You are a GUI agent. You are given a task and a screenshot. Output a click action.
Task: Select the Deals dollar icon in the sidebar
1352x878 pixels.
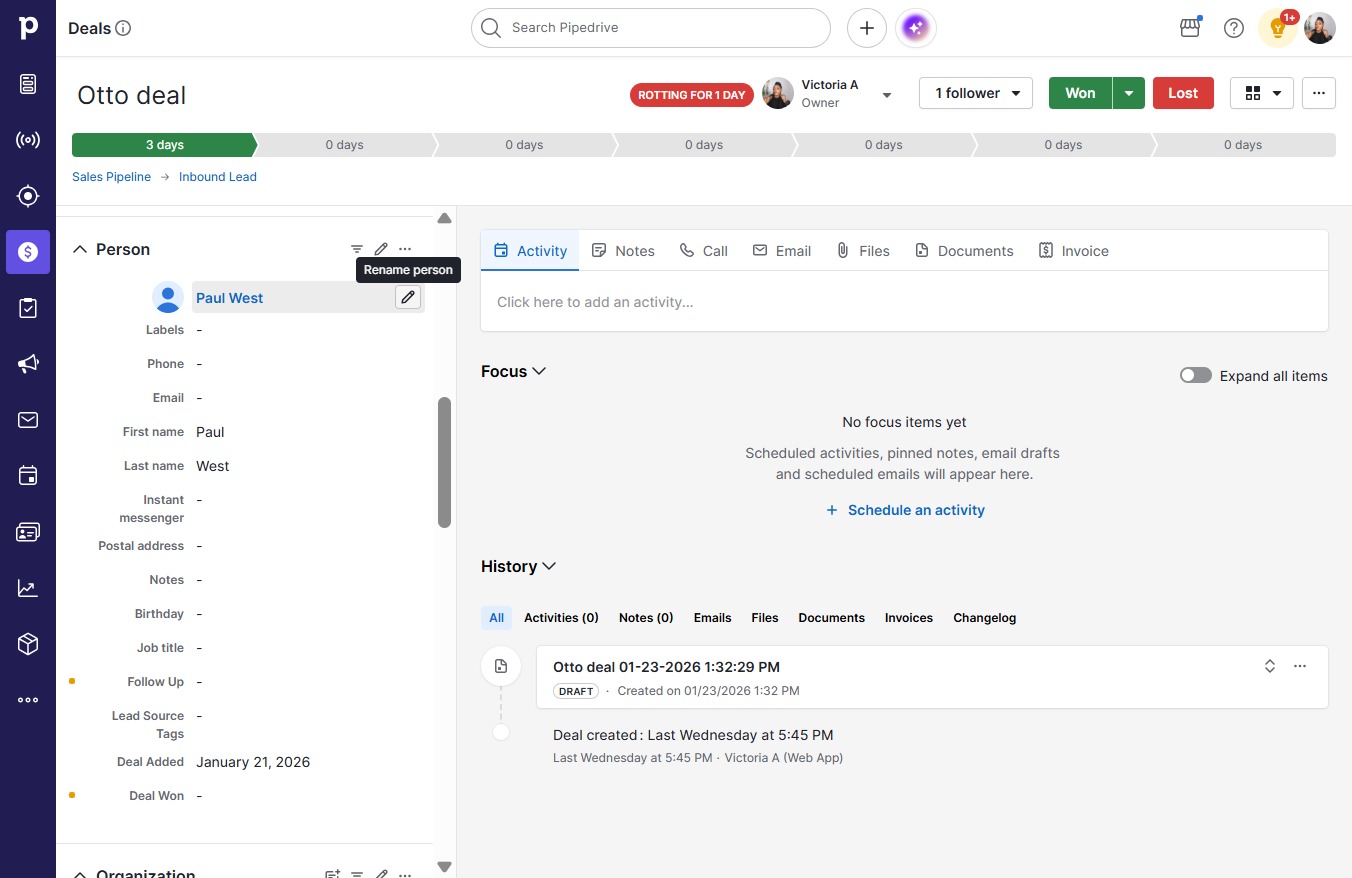point(28,252)
